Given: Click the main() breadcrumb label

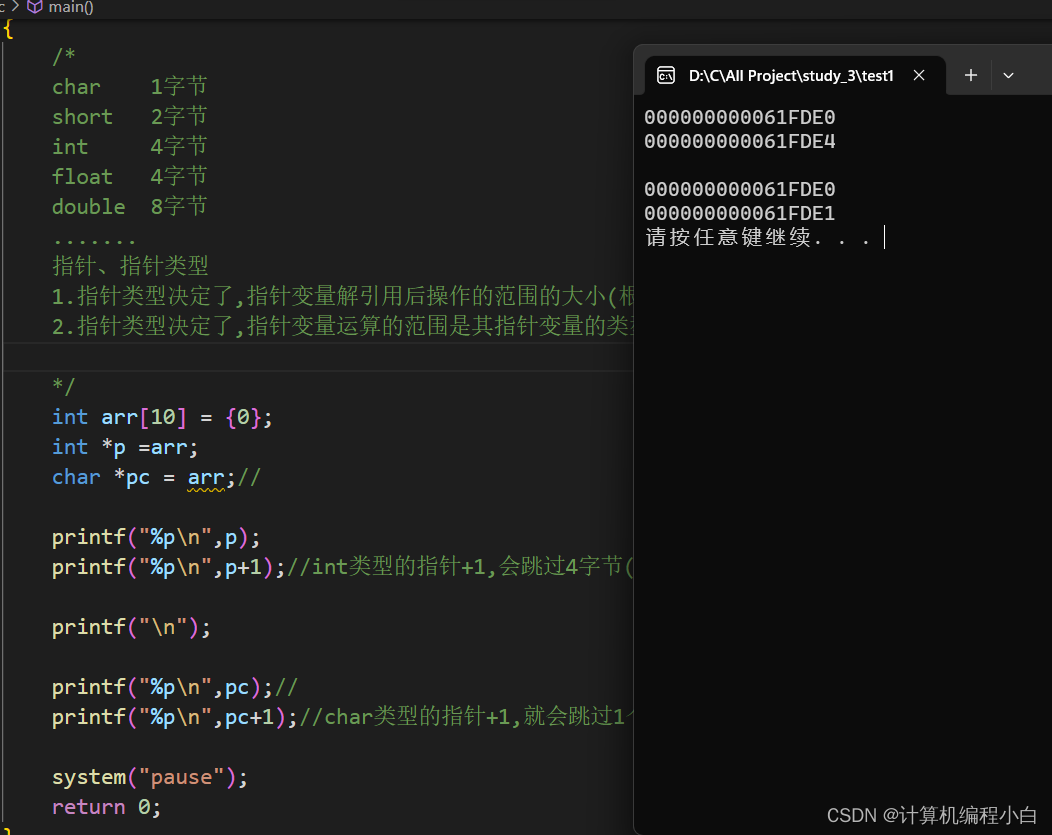Looking at the screenshot, I should click(71, 7).
